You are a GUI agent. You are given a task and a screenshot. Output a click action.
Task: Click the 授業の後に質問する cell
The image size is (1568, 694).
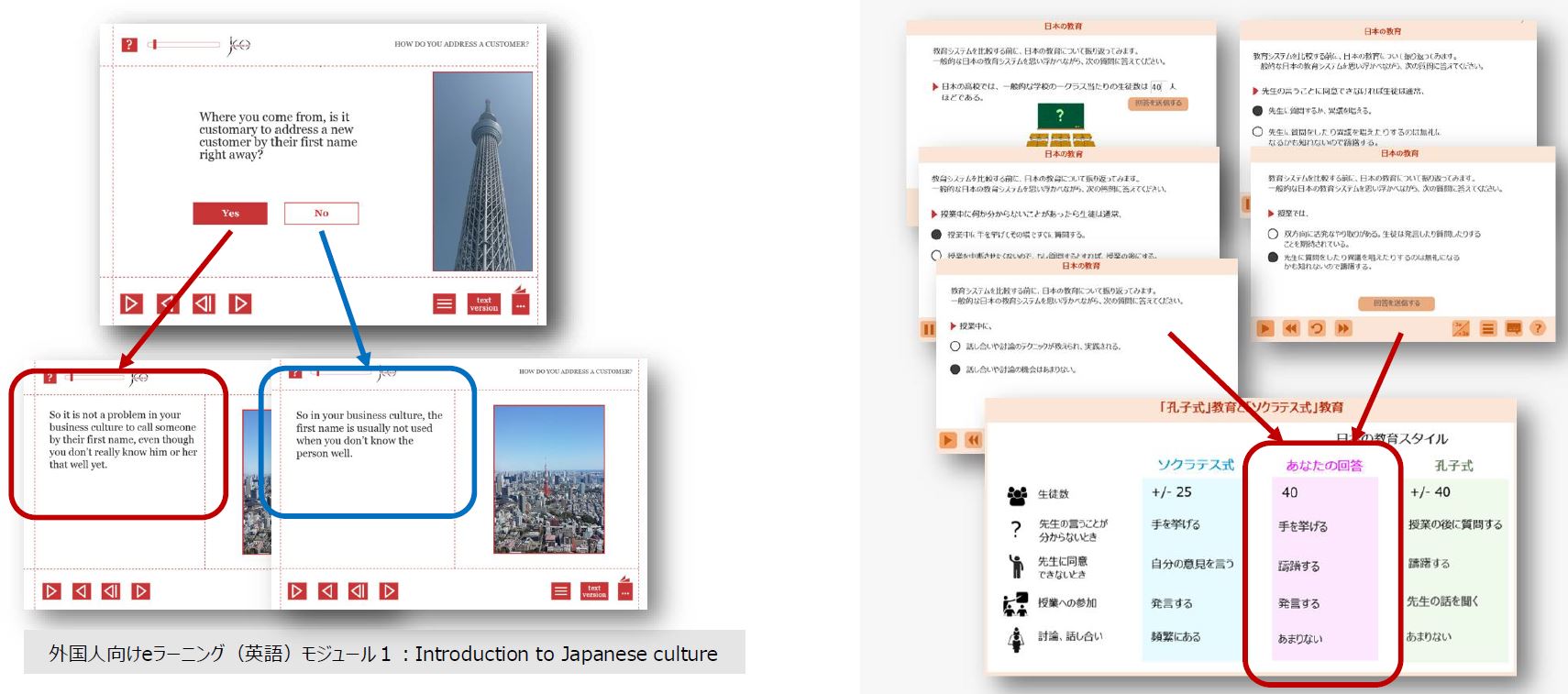(x=1455, y=524)
